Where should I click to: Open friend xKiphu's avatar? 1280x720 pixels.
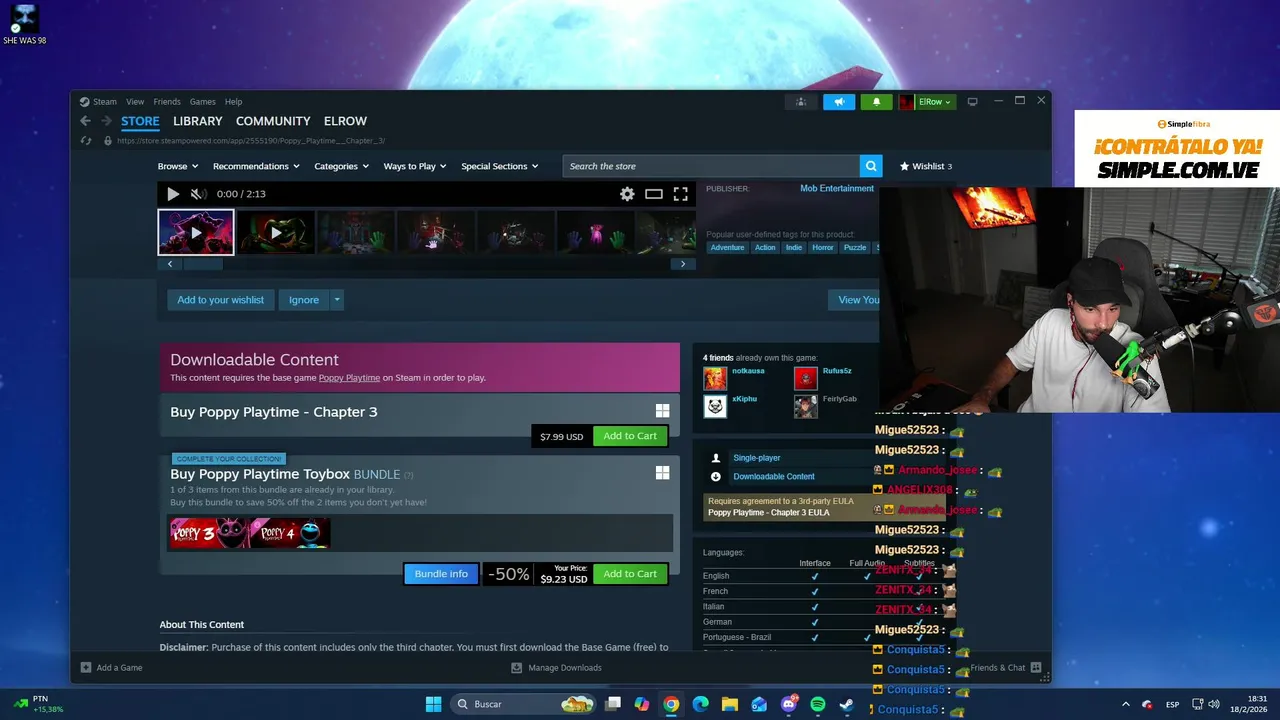[715, 406]
